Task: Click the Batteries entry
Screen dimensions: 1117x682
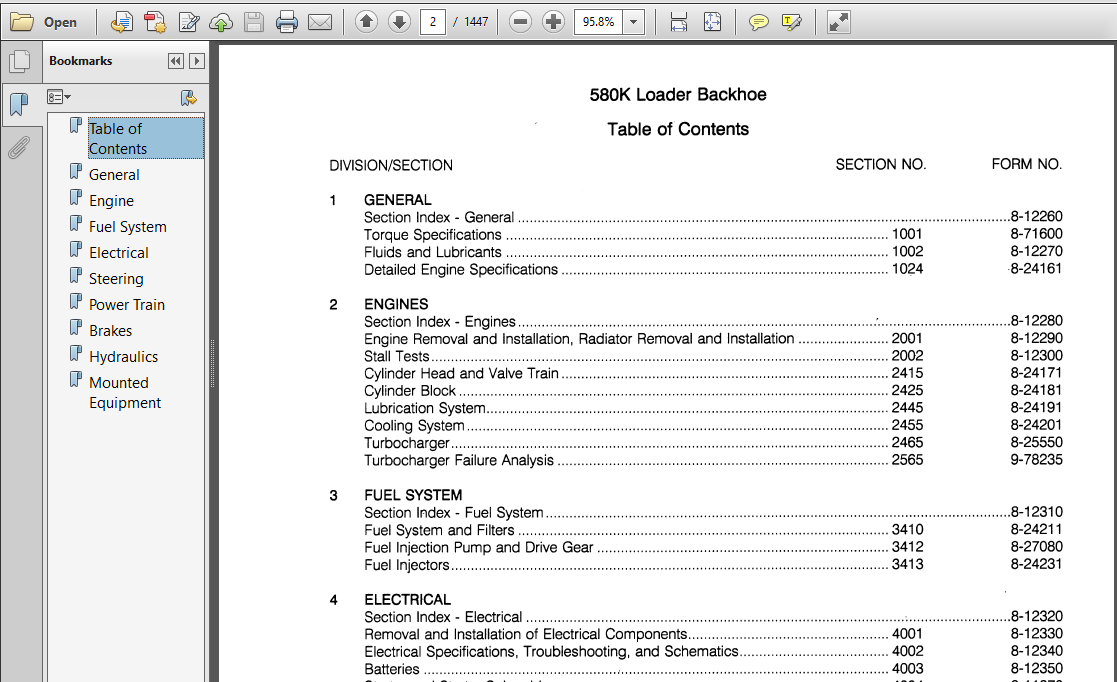Action: pyautogui.click(x=392, y=669)
